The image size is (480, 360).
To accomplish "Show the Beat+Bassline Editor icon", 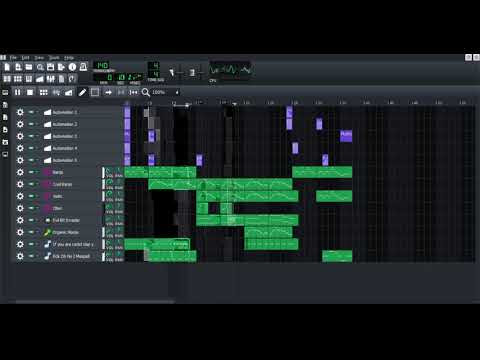I will [x=18, y=79].
